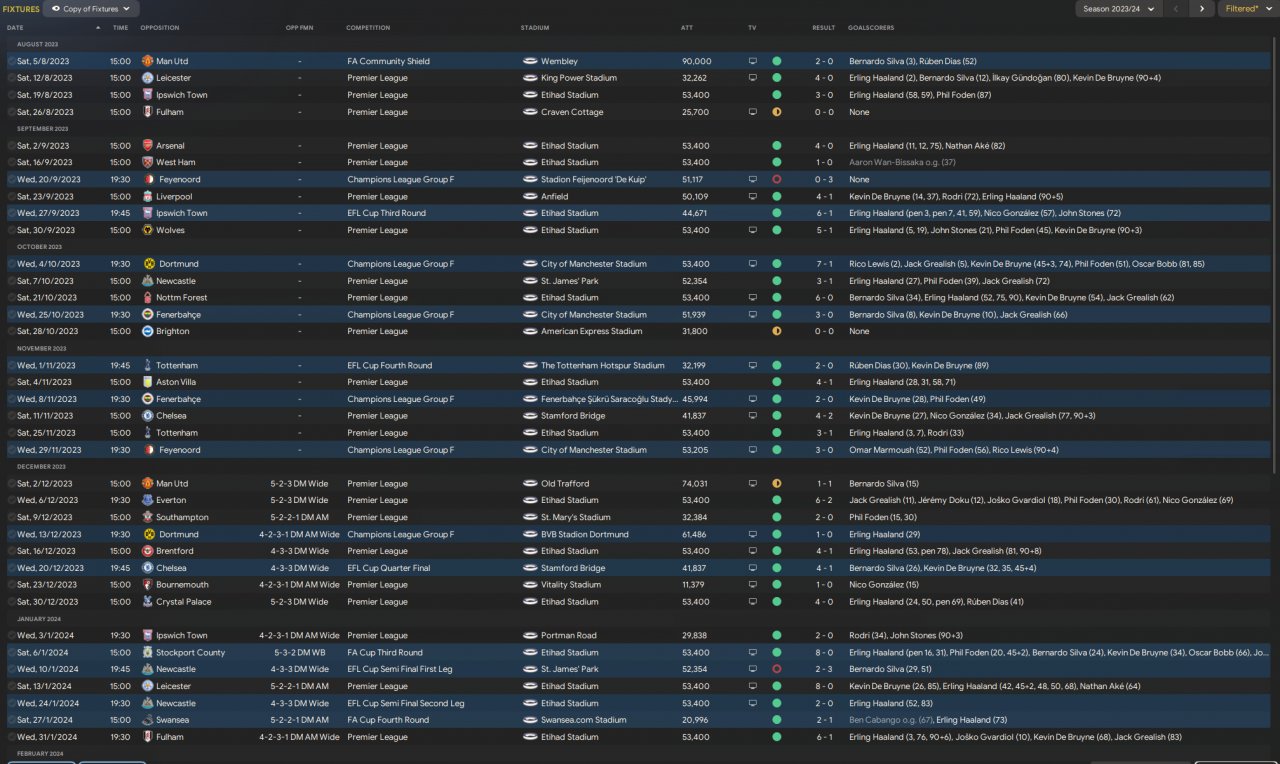This screenshot has height=764, width=1280.
Task: Click the Crystal Palace club badge
Action: pos(148,602)
